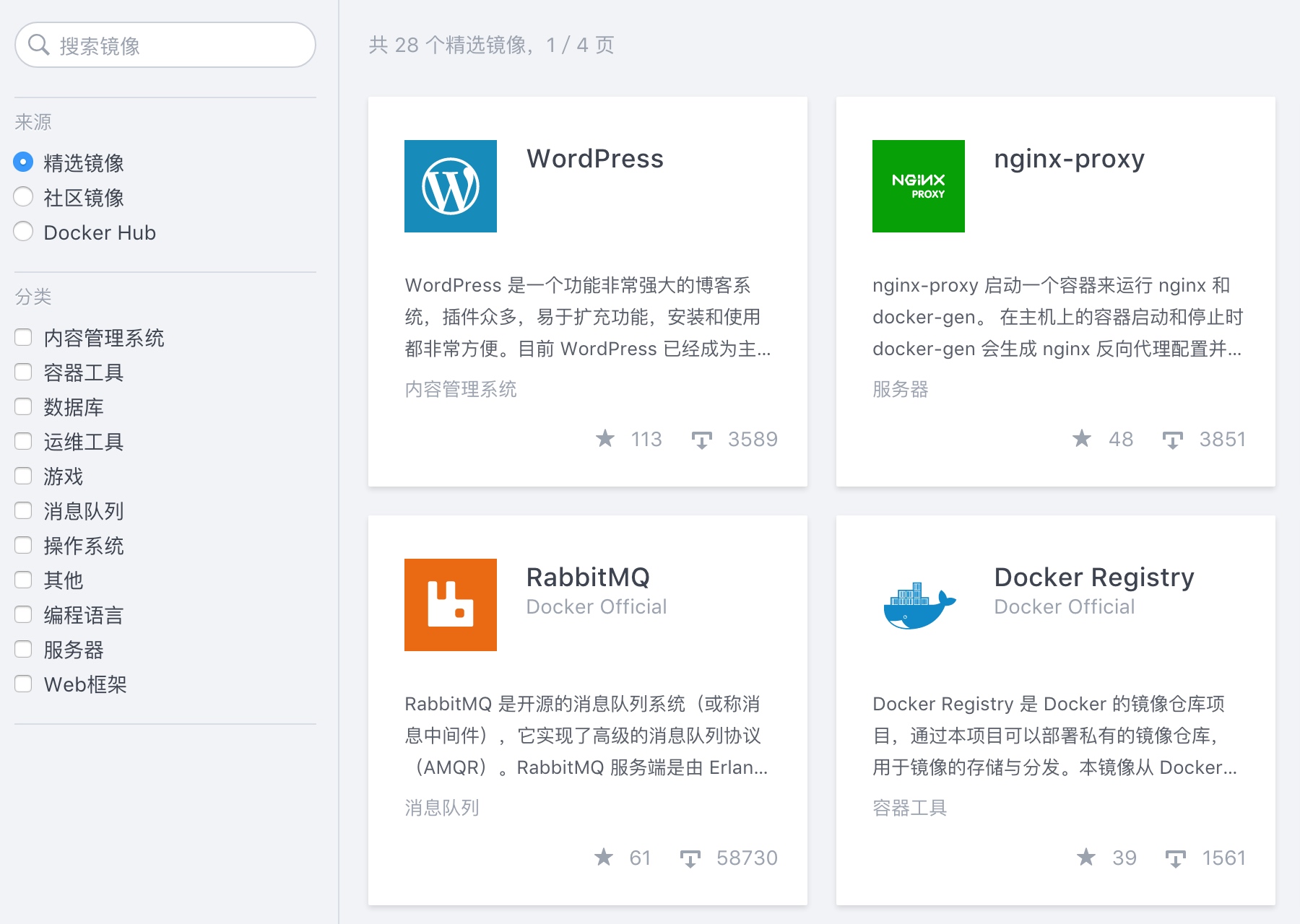Click the 消息队列 tag on RabbitMQ card
Viewport: 1300px width, 924px height.
pos(442,808)
